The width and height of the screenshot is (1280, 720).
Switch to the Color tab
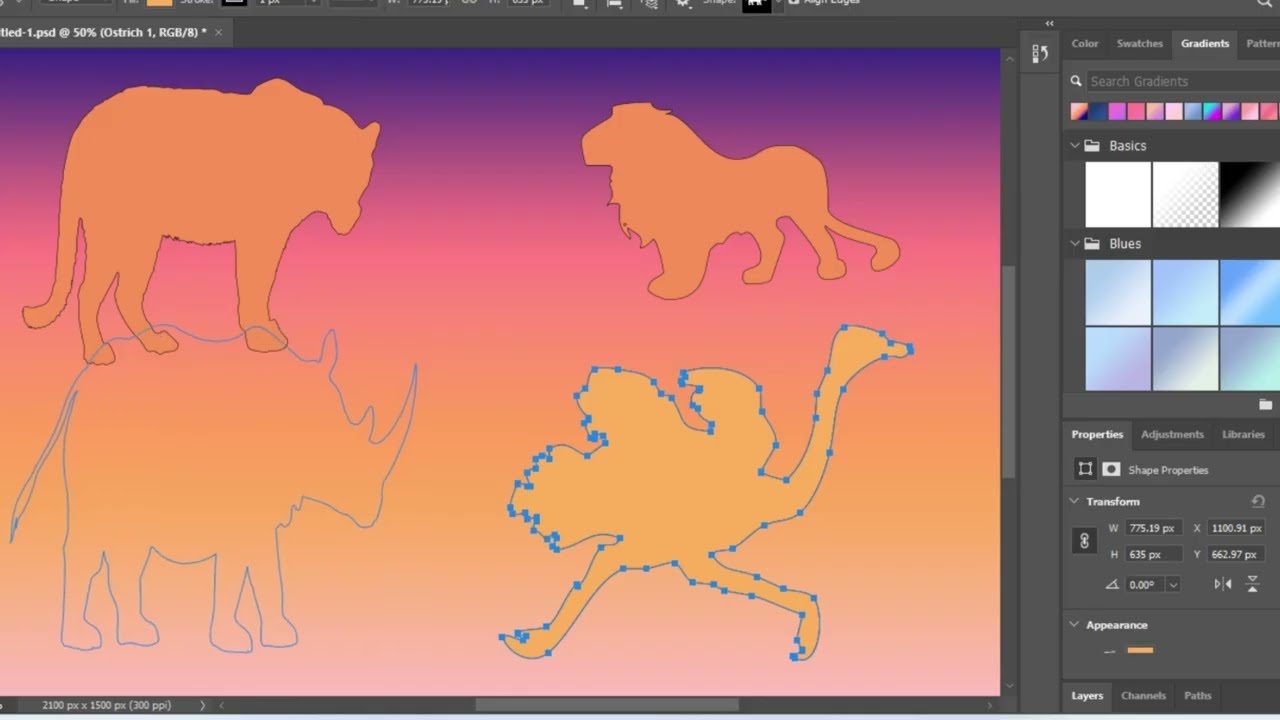(x=1085, y=44)
